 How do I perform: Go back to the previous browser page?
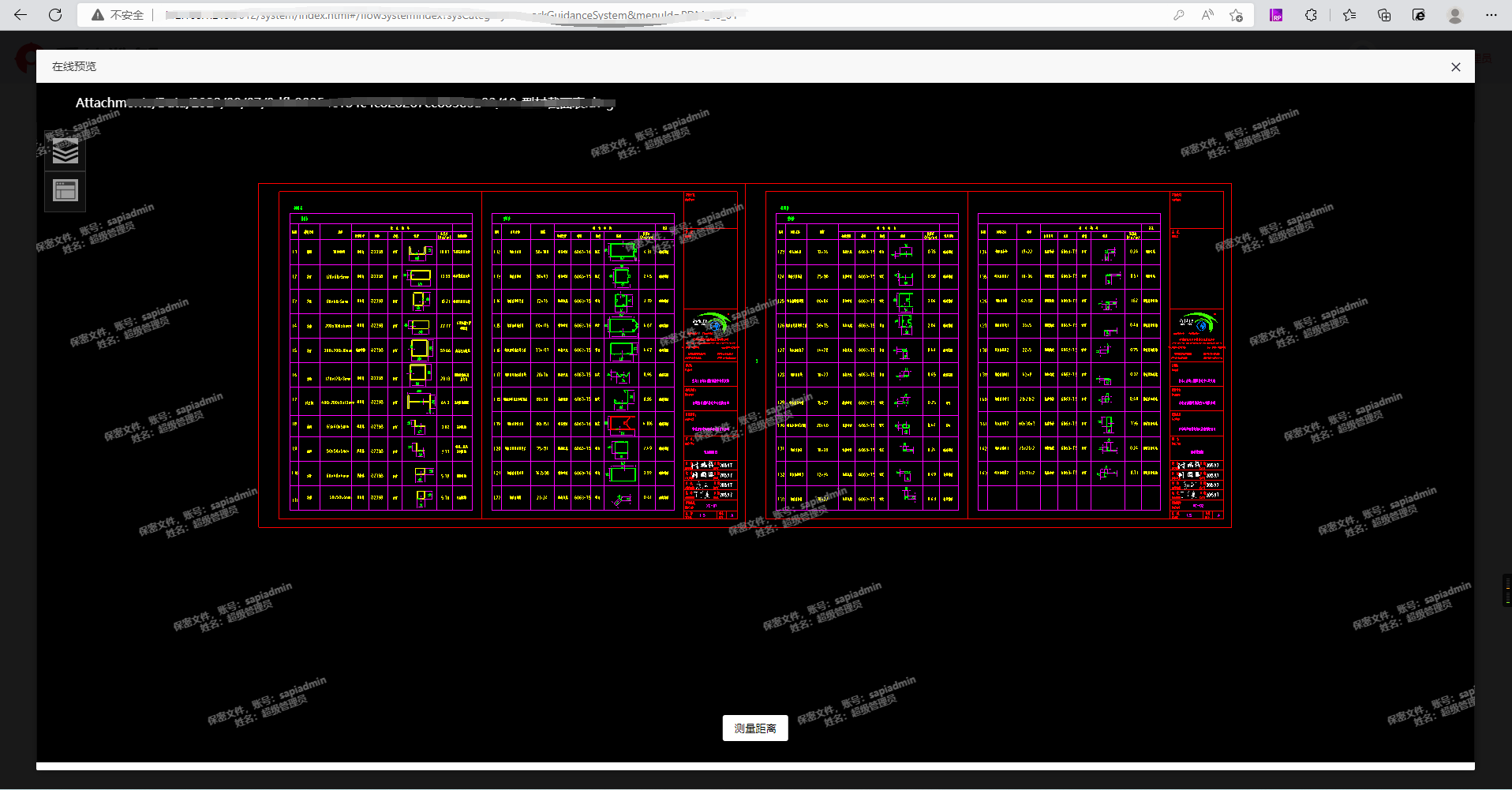(21, 15)
